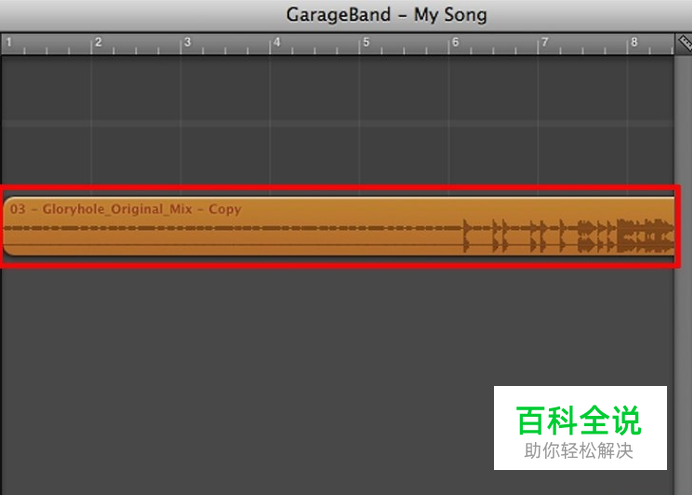Click bar 8 on the timeline ruler

coord(634,42)
